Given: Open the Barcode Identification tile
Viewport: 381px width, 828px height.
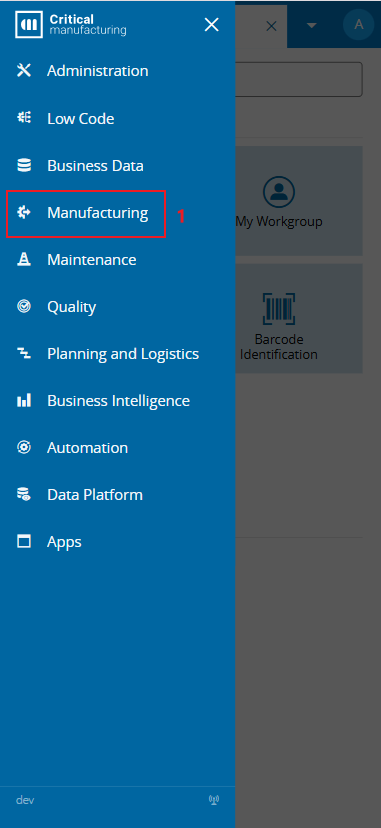Looking at the screenshot, I should (299, 318).
